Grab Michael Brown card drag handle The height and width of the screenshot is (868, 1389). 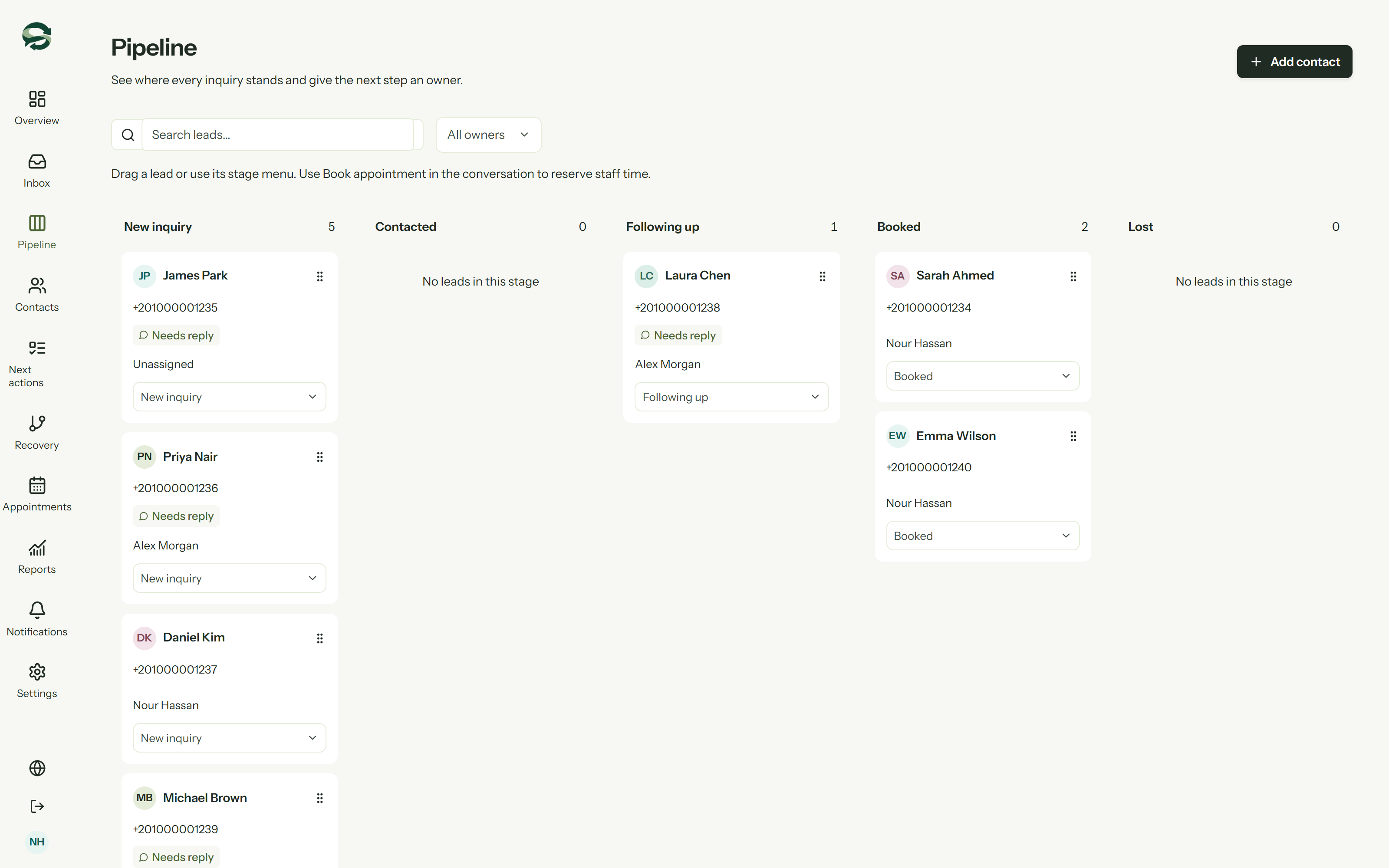pyautogui.click(x=320, y=798)
